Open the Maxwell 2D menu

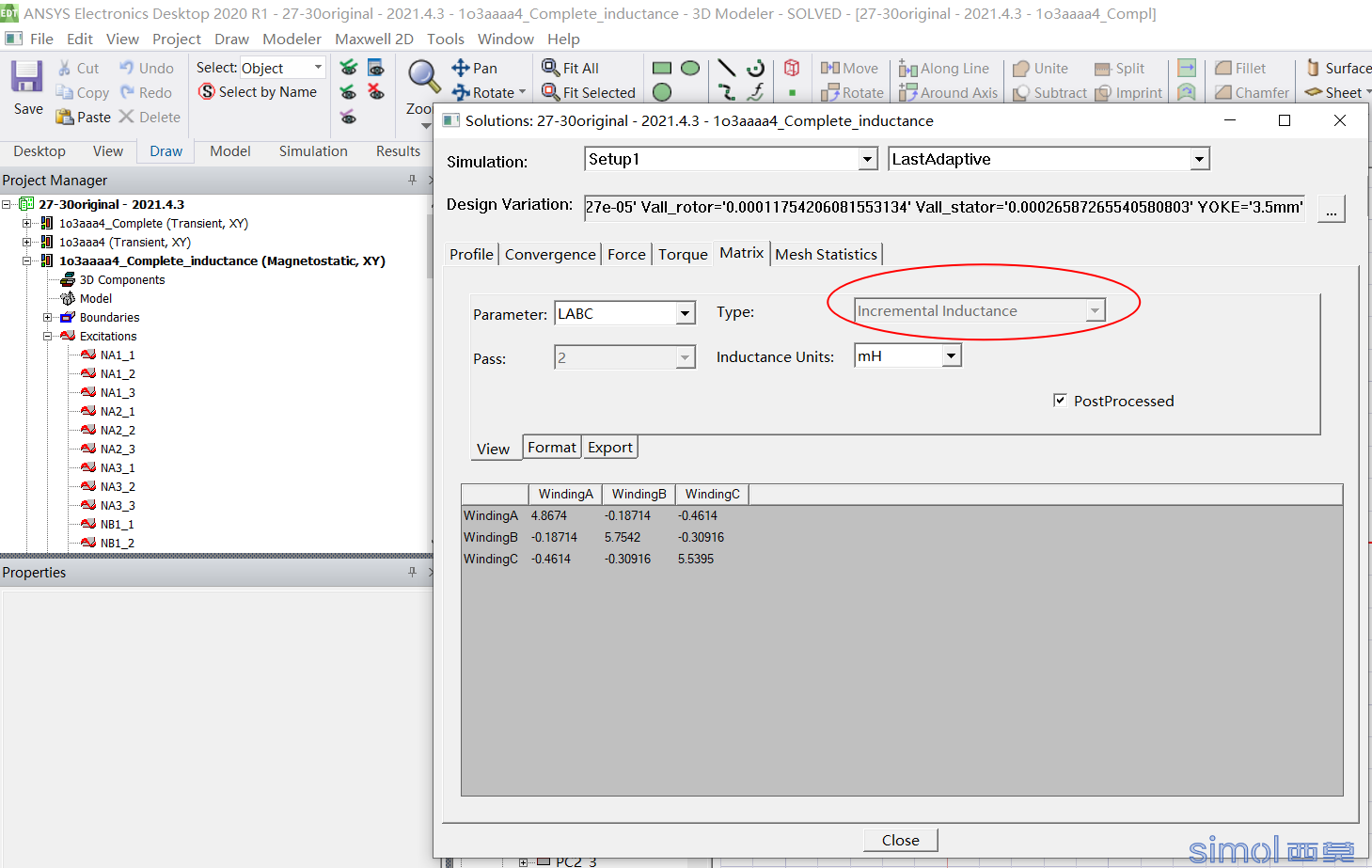[x=373, y=39]
